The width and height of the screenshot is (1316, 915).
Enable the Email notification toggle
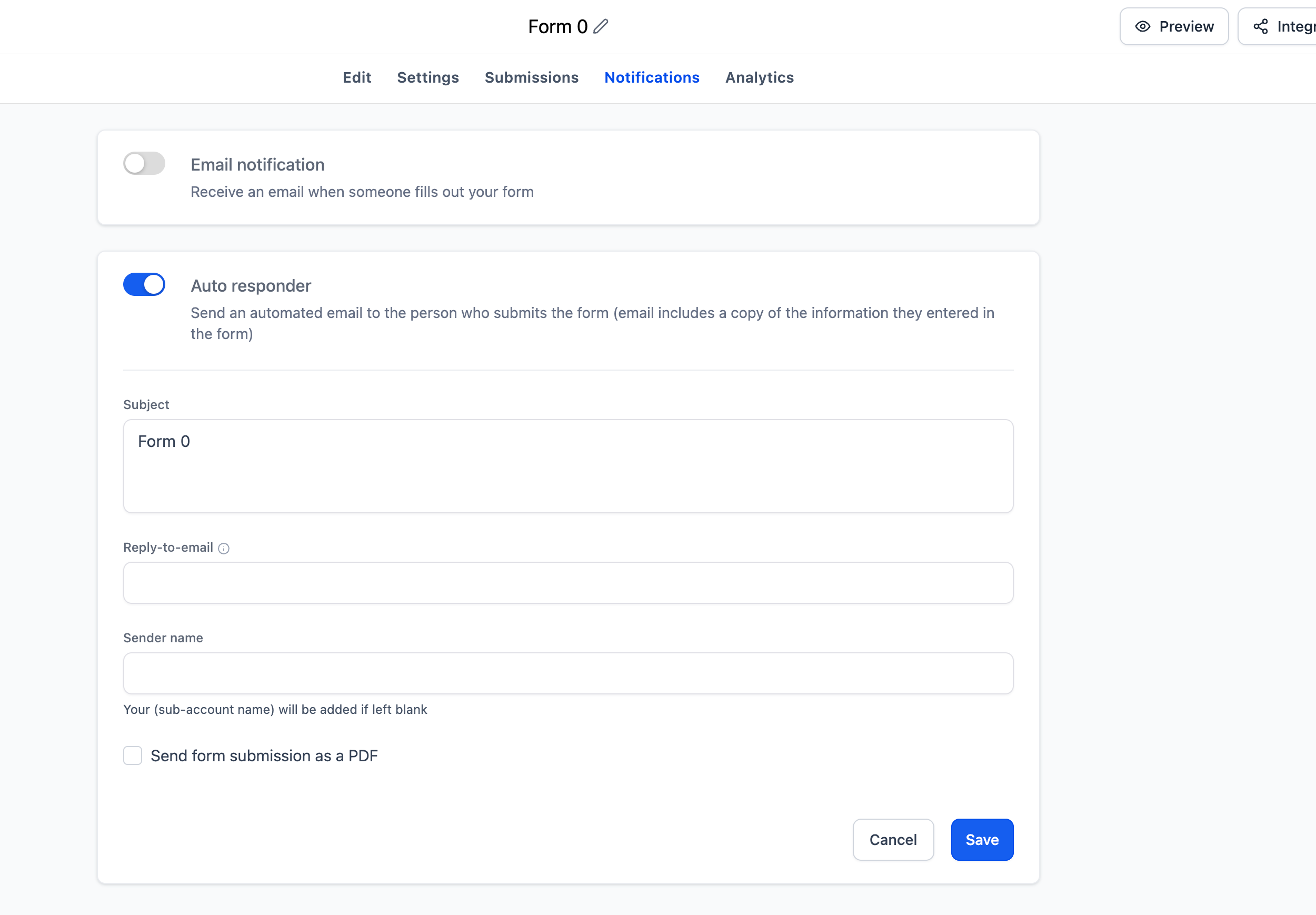click(x=144, y=163)
